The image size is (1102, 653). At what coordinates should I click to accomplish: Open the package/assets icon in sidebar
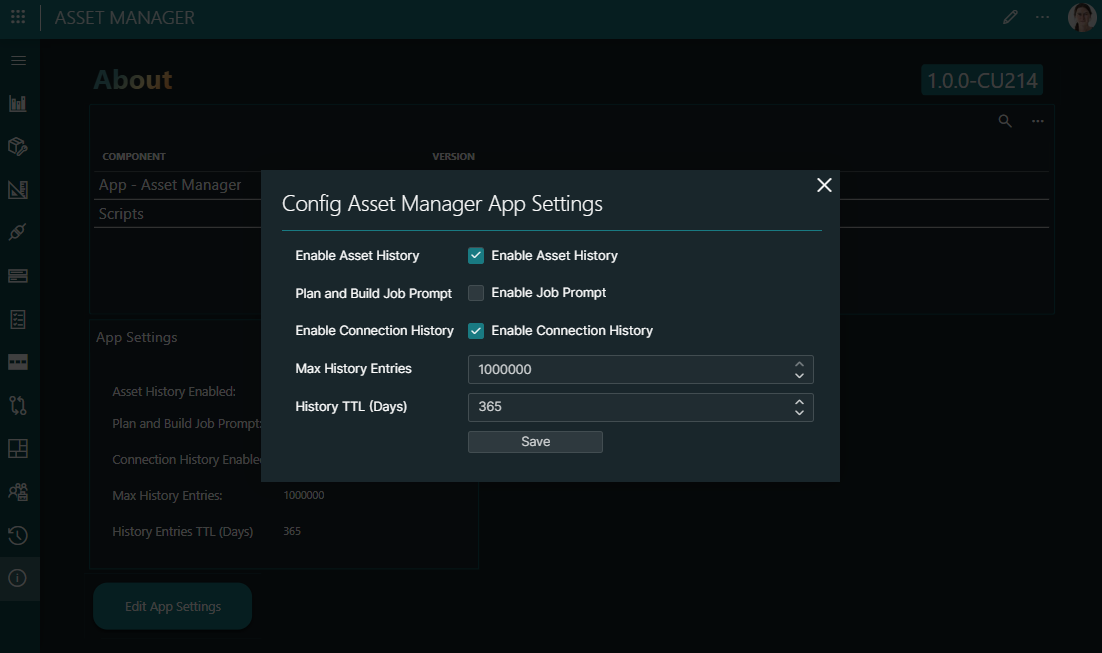(x=18, y=146)
